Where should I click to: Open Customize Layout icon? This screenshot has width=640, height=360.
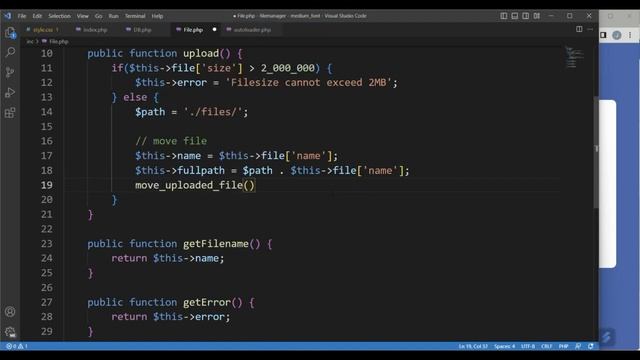pos(537,16)
